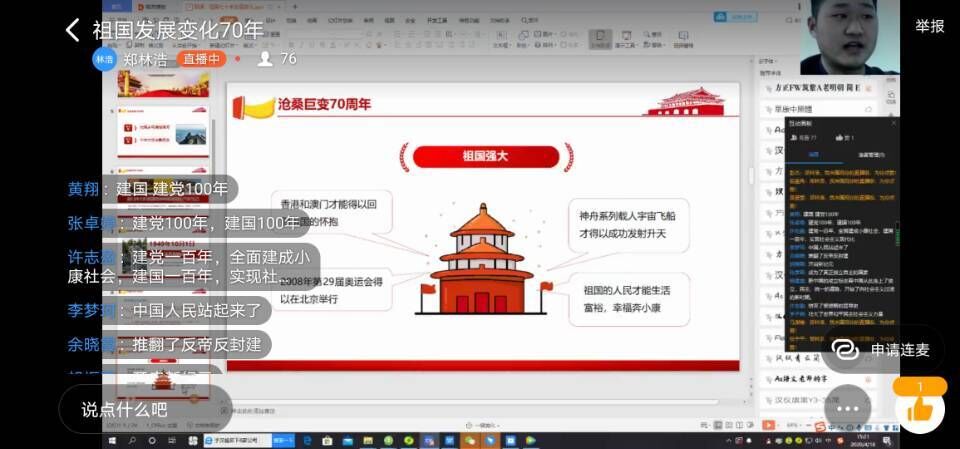
Task: Open the 开发工具 ribbon tab
Action: [x=438, y=20]
